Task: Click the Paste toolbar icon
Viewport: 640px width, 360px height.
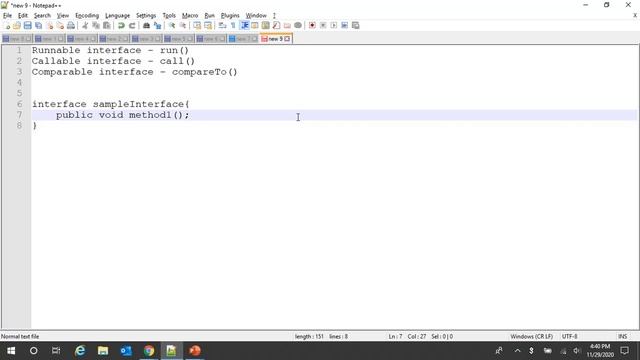Action: (x=107, y=25)
